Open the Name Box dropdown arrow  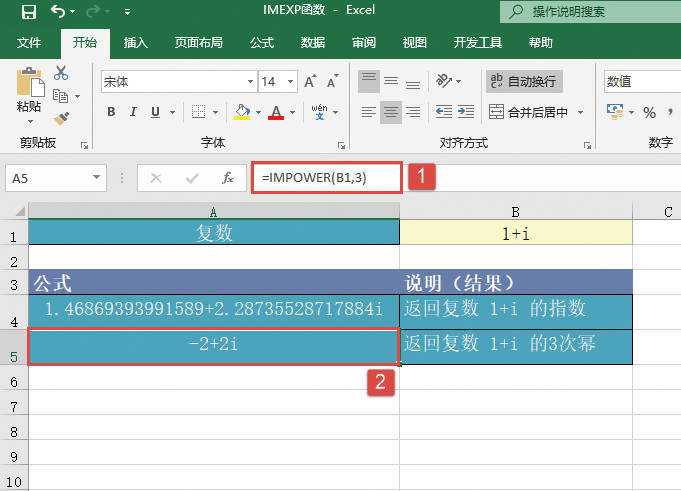(x=97, y=178)
